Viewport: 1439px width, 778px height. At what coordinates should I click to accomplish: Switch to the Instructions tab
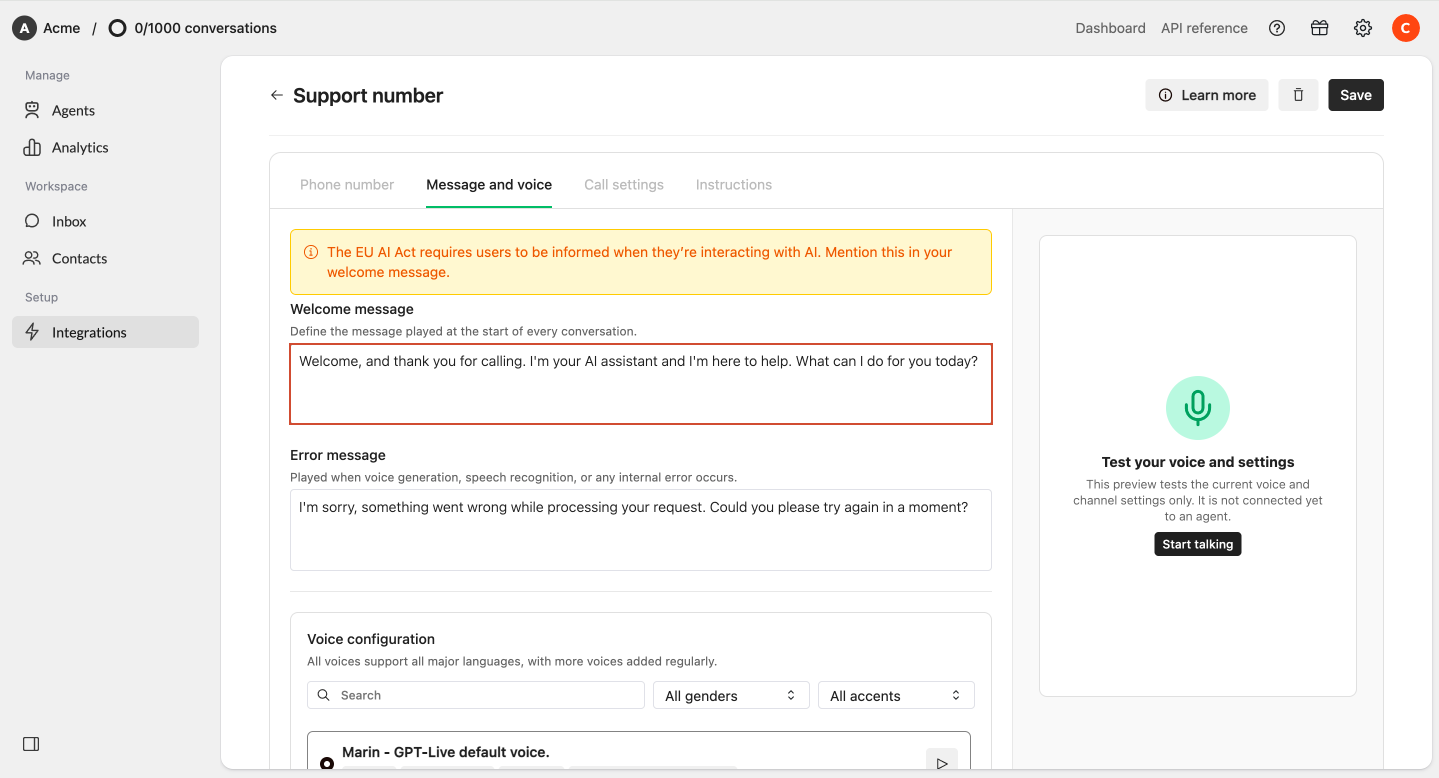coord(734,185)
